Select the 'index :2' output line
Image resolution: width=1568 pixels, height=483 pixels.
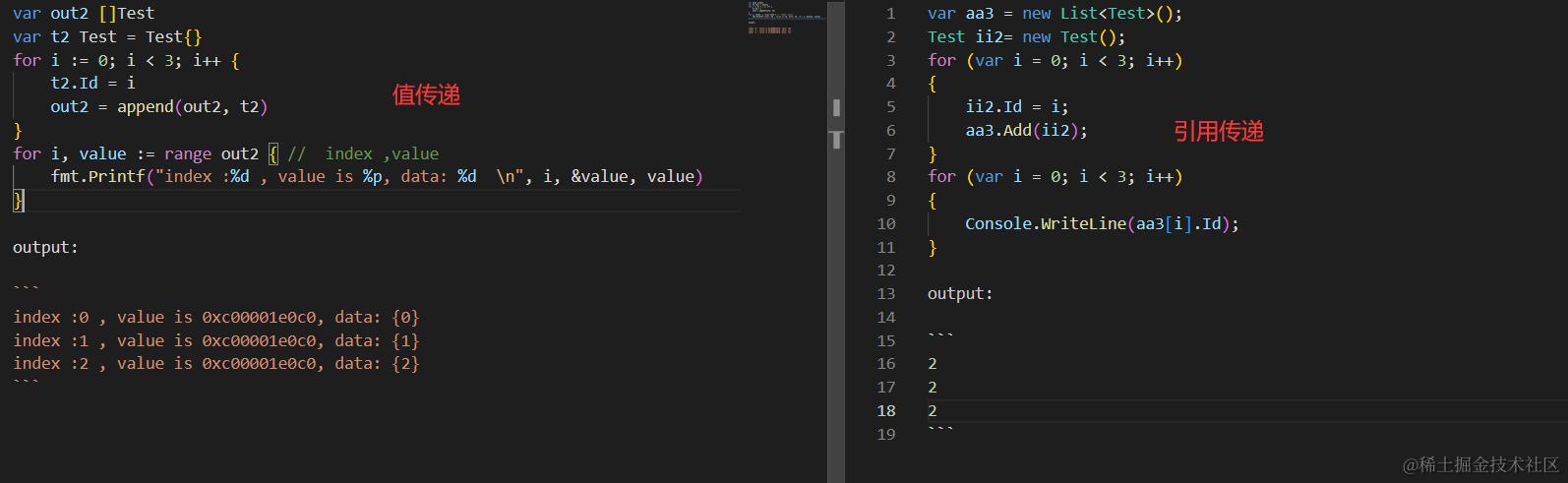tap(216, 363)
